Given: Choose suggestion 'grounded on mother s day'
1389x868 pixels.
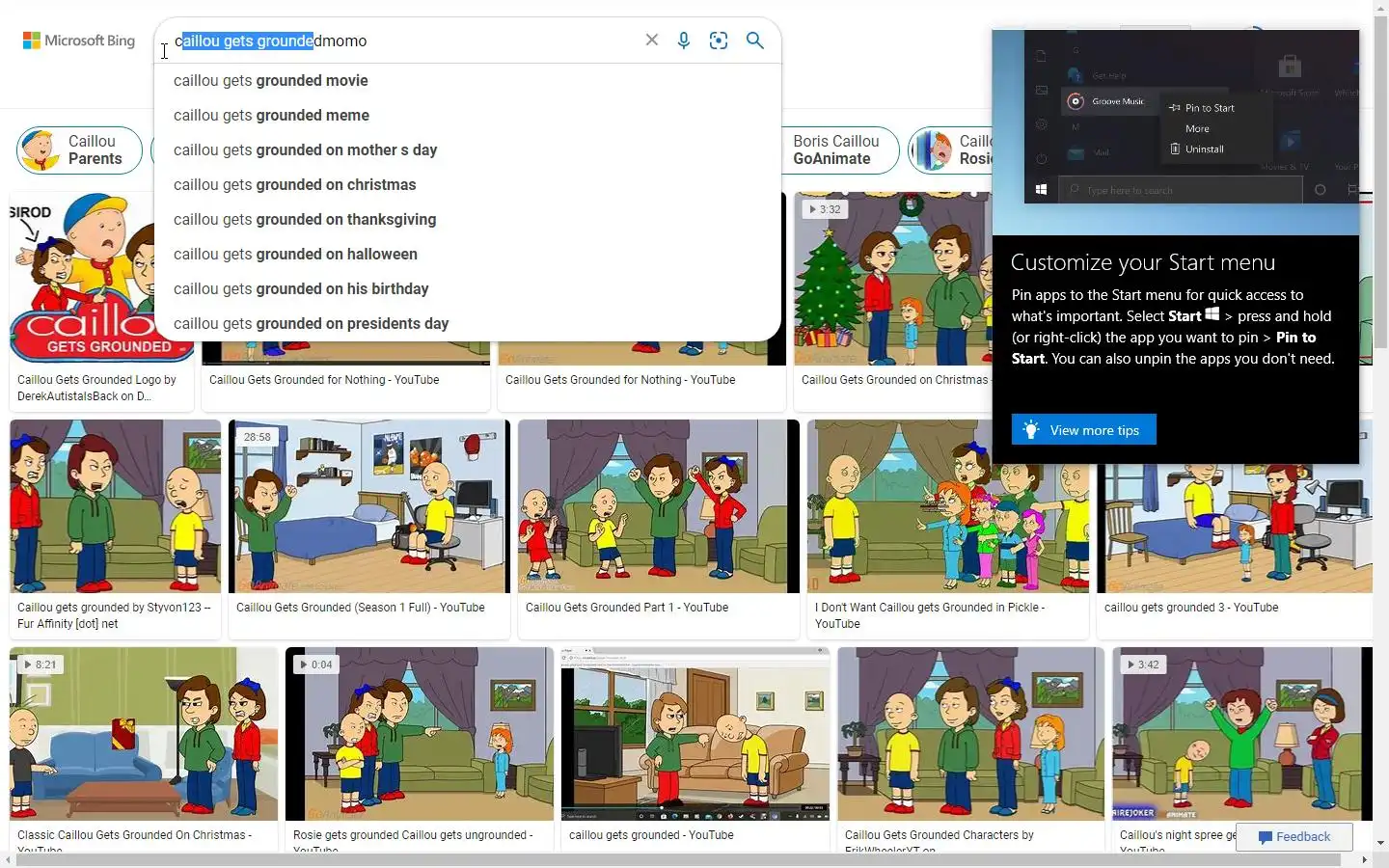Looking at the screenshot, I should click(x=468, y=150).
